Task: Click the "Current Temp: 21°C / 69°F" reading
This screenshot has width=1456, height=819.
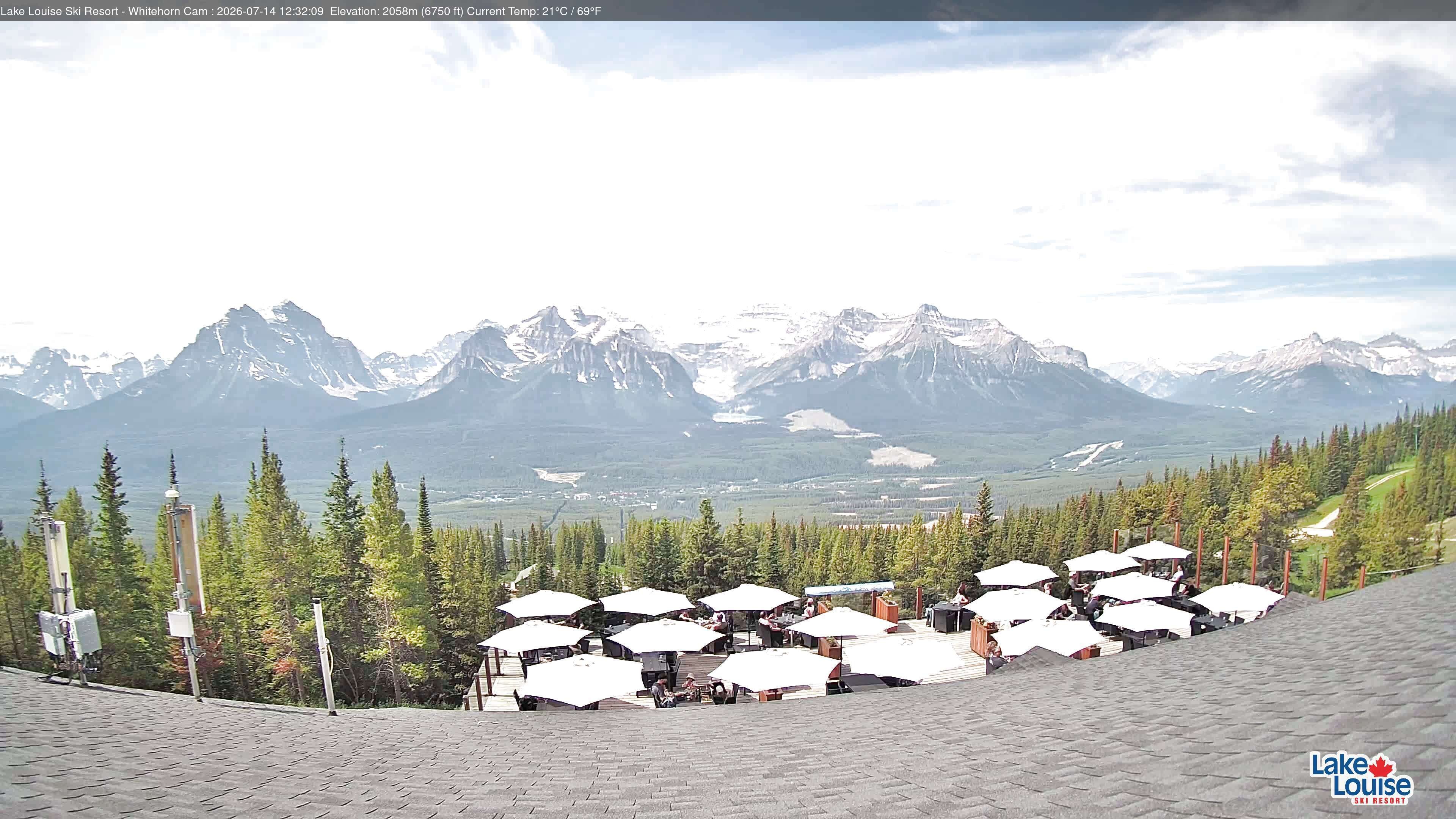Action: point(534,11)
